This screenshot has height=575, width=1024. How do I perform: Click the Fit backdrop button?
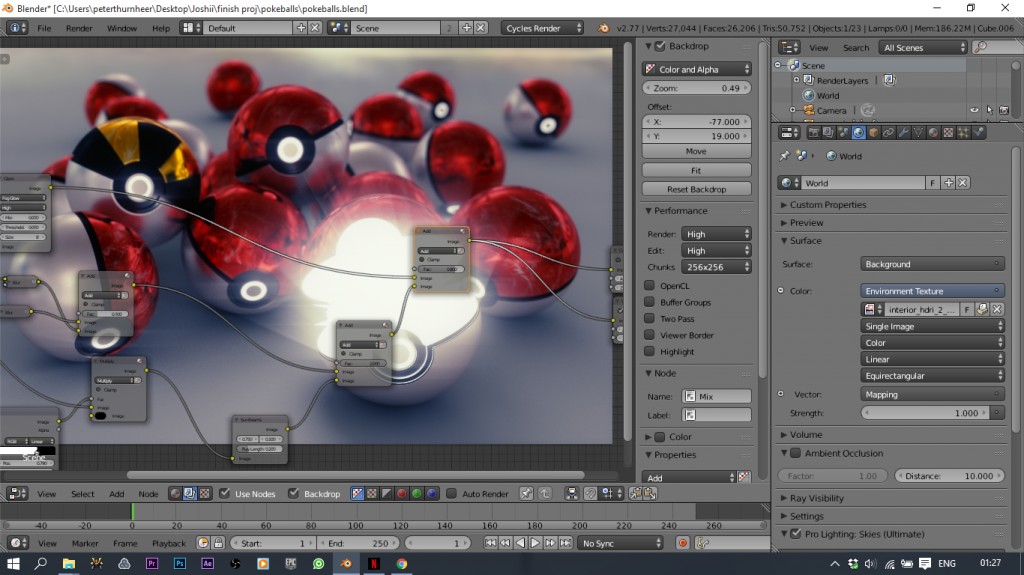pyautogui.click(x=696, y=171)
